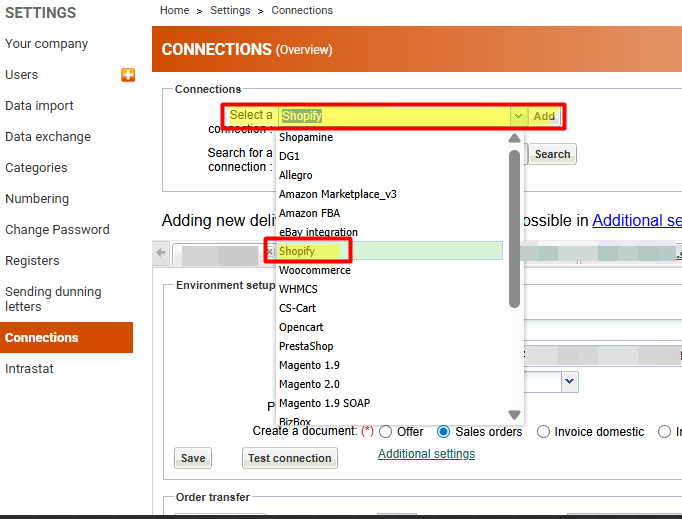
Task: Click the Test connection button
Action: click(x=290, y=458)
